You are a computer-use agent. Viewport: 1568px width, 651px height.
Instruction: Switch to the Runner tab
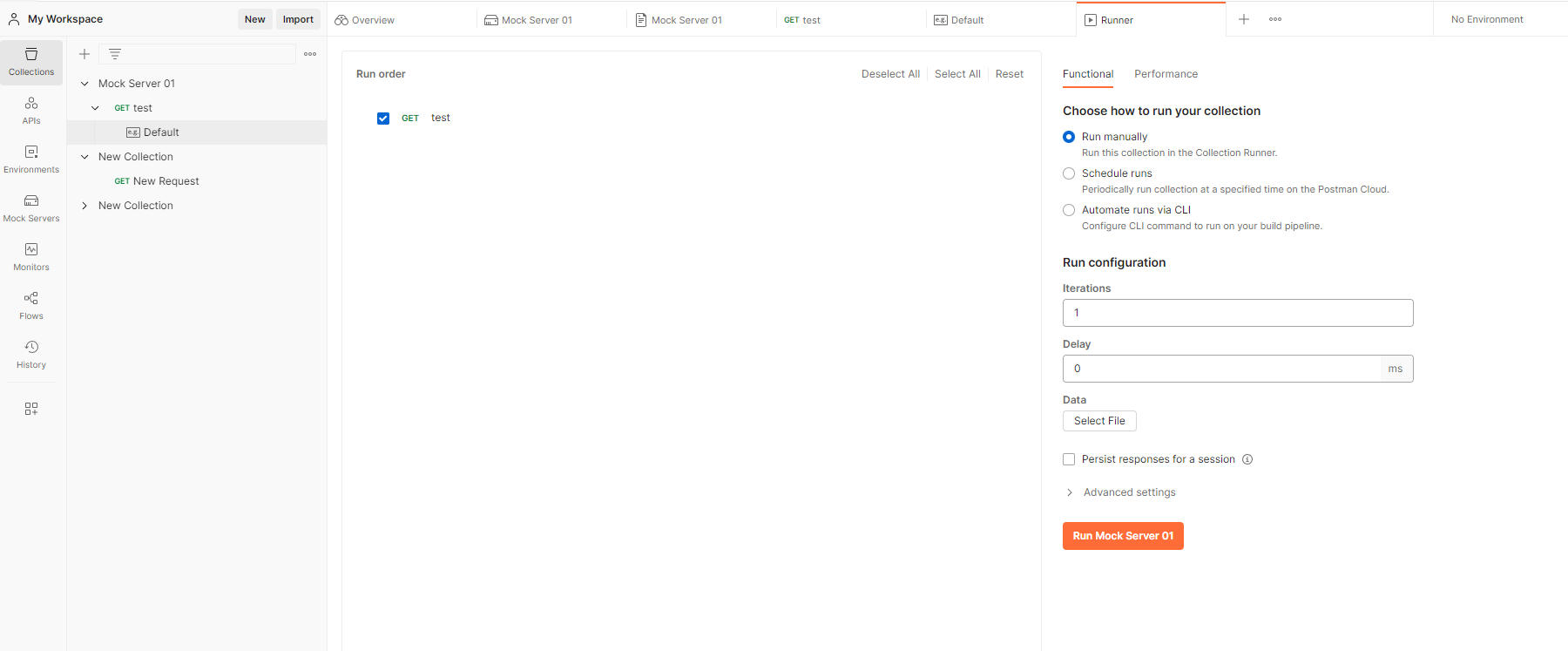tap(1151, 20)
